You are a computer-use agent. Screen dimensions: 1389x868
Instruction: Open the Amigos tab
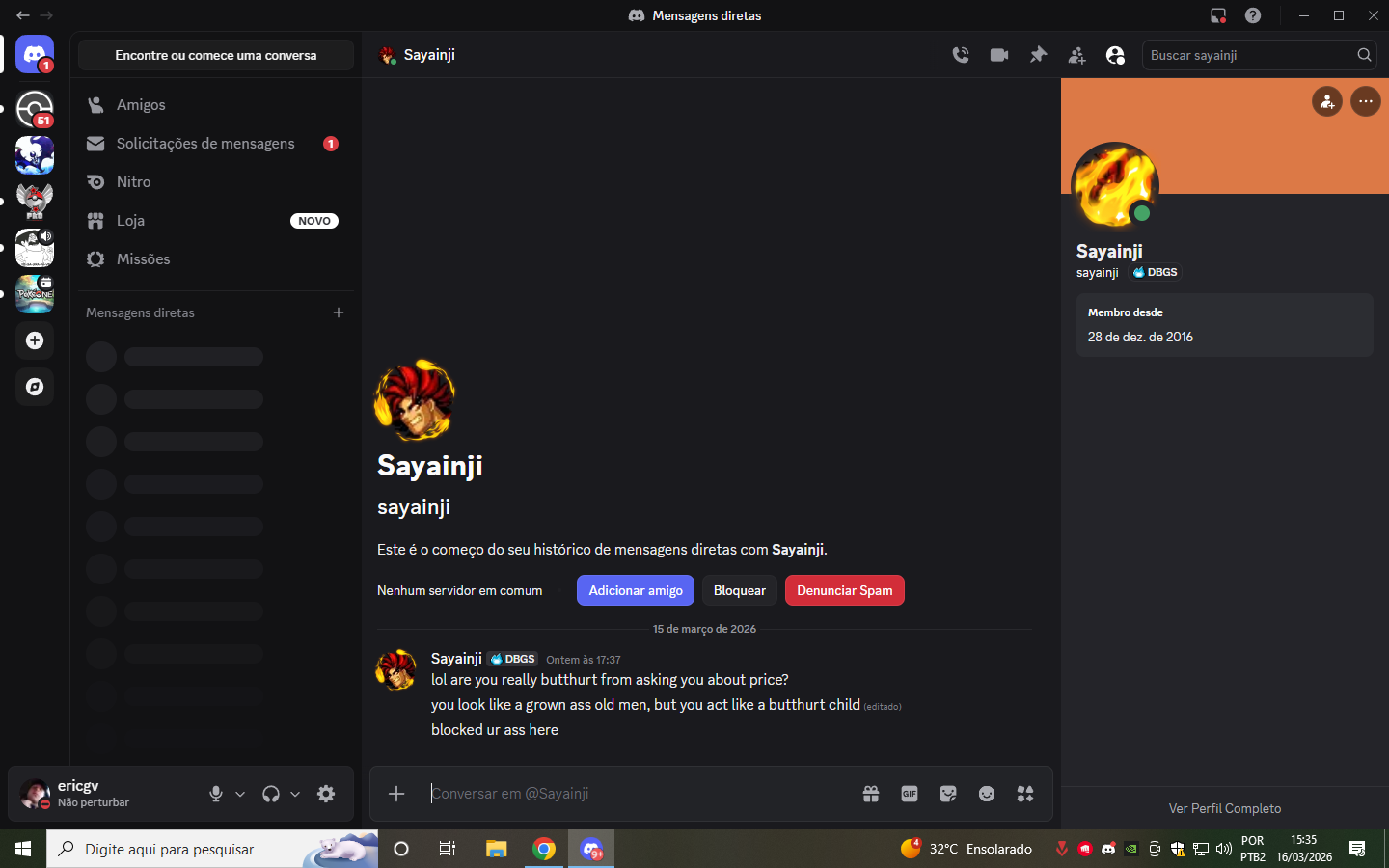(x=141, y=105)
